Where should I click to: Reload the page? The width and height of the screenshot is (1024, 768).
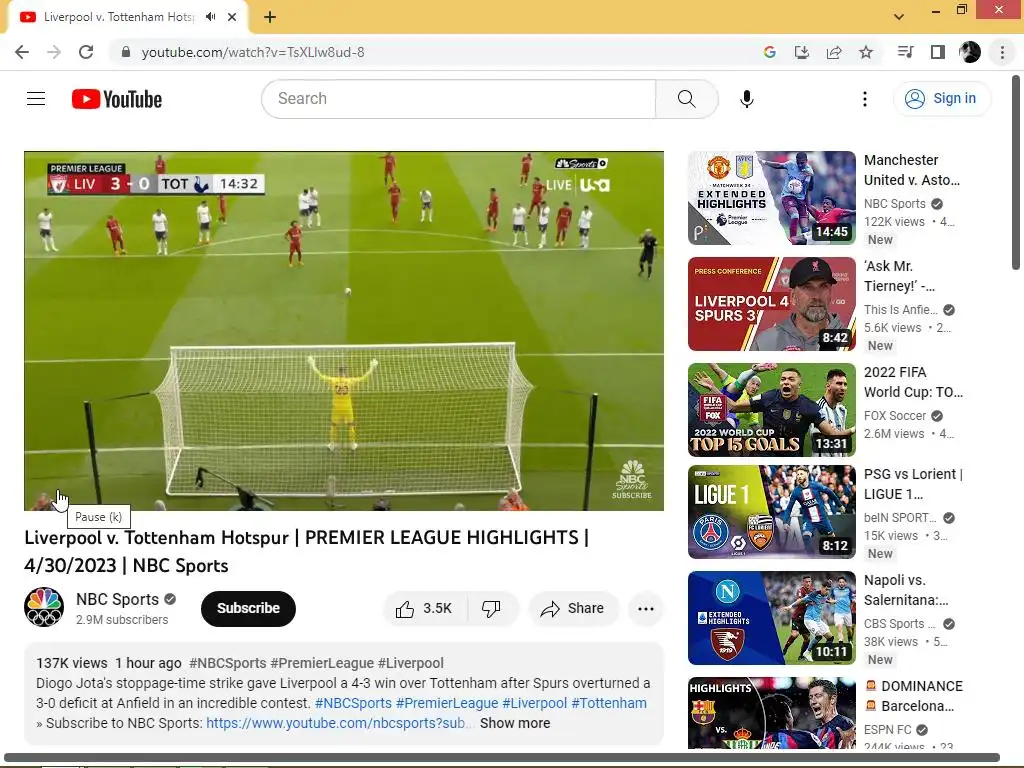pyautogui.click(x=86, y=52)
